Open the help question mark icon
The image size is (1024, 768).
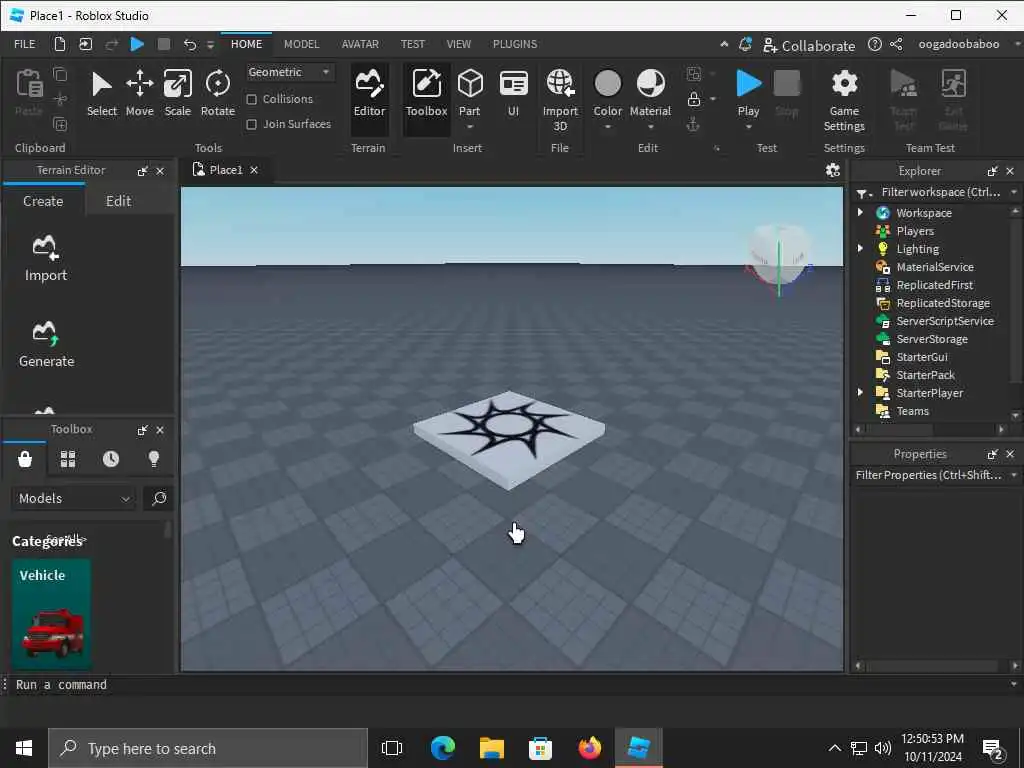874,44
